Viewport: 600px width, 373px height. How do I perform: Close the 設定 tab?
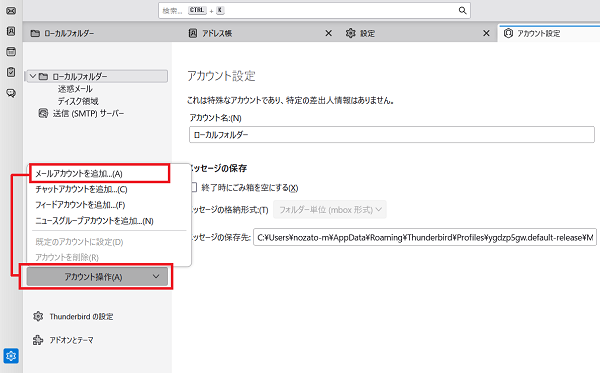coord(486,34)
